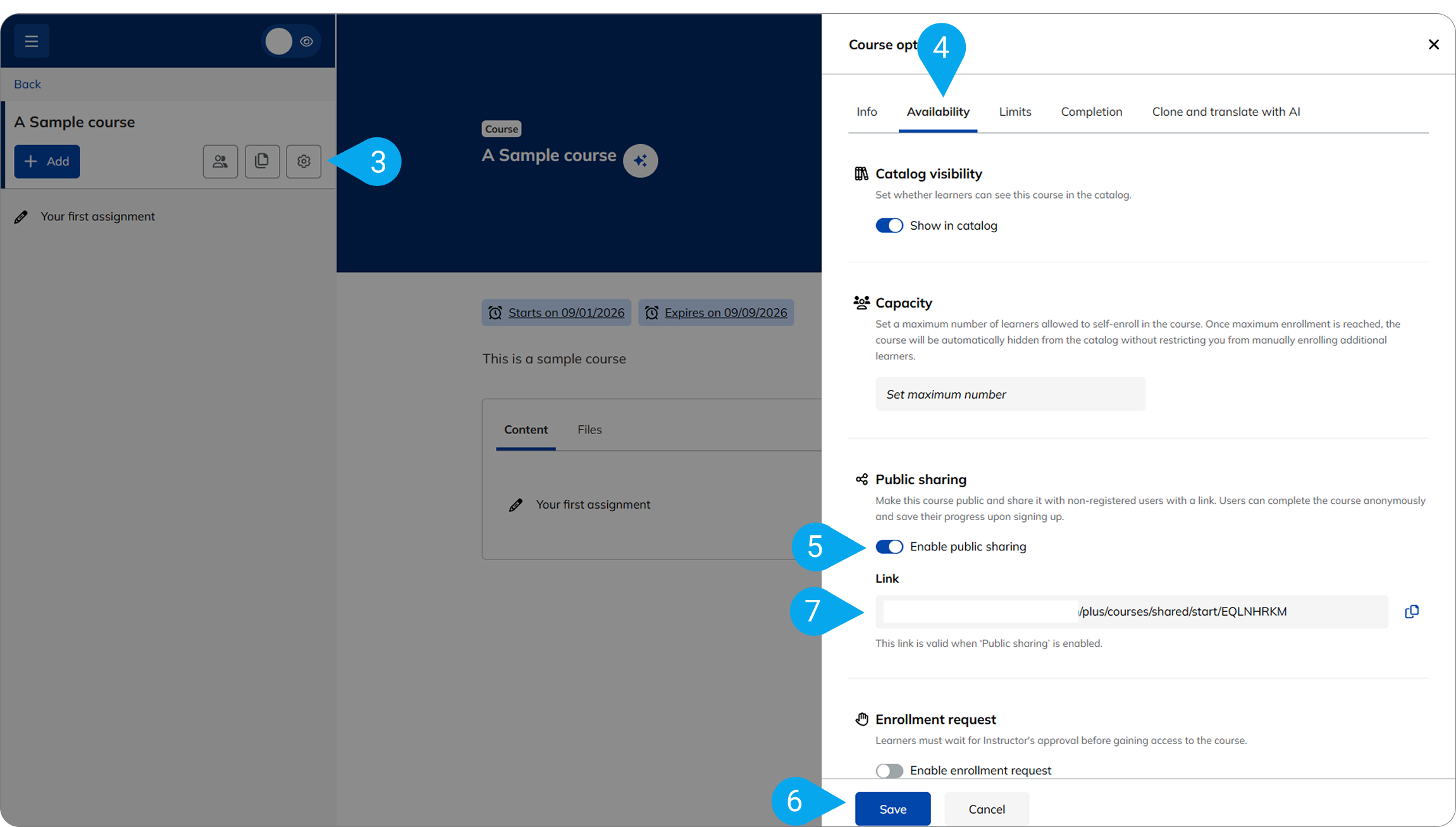Open the Completion tab
This screenshot has width=1456, height=827.
point(1091,111)
